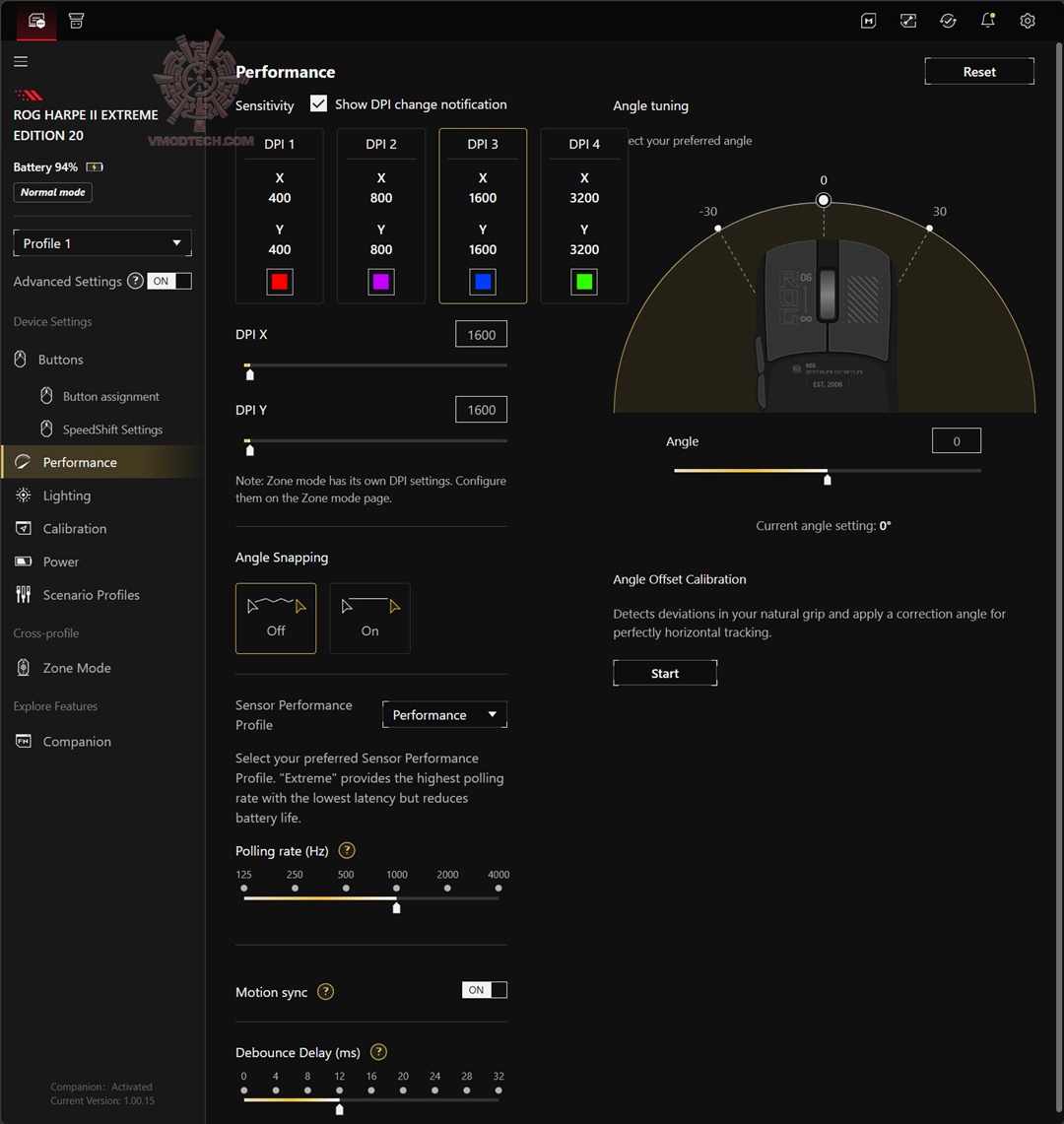Screen dimensions: 1064x1124
Task: Click the Angle value input field
Action: (x=957, y=441)
